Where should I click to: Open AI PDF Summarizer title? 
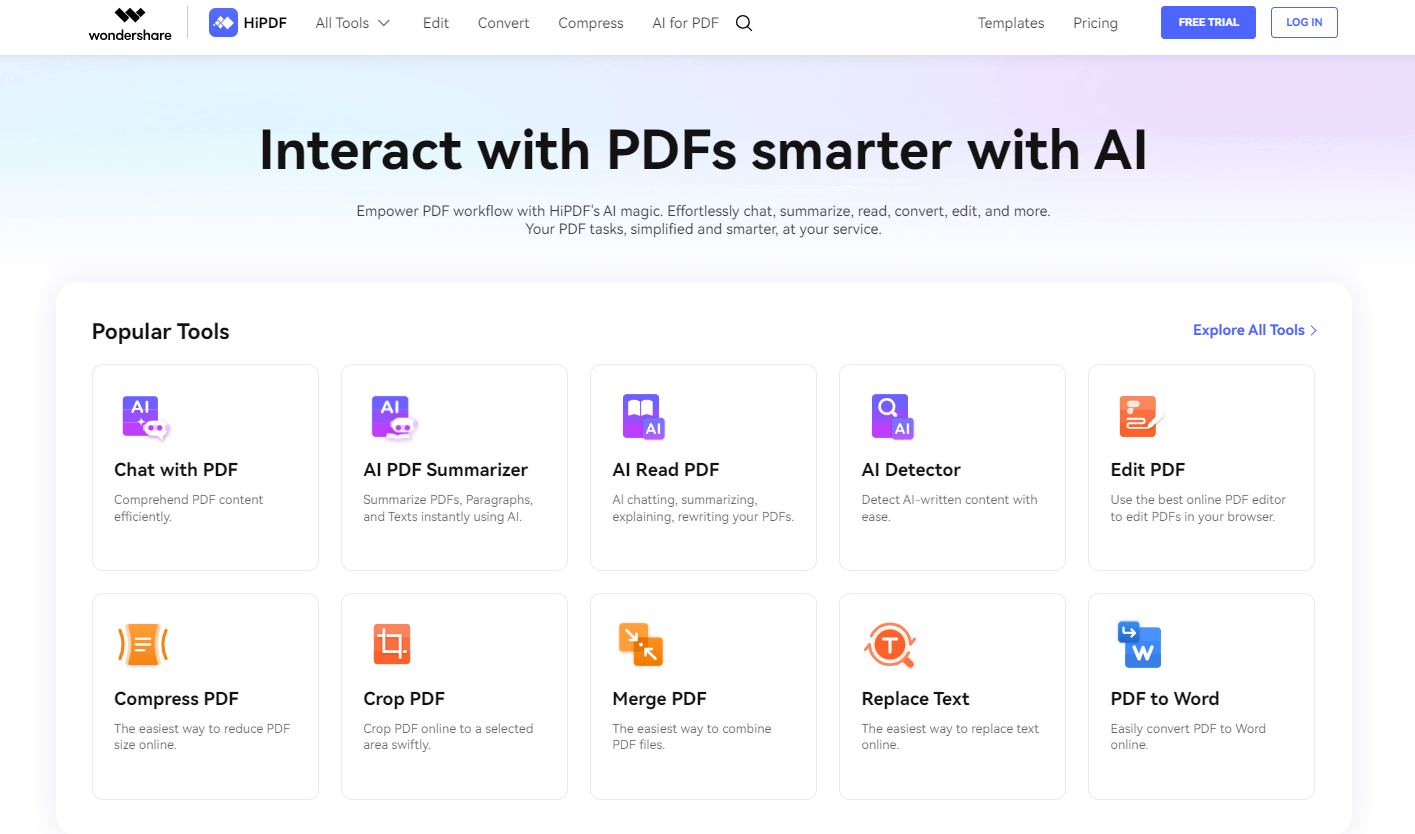445,470
